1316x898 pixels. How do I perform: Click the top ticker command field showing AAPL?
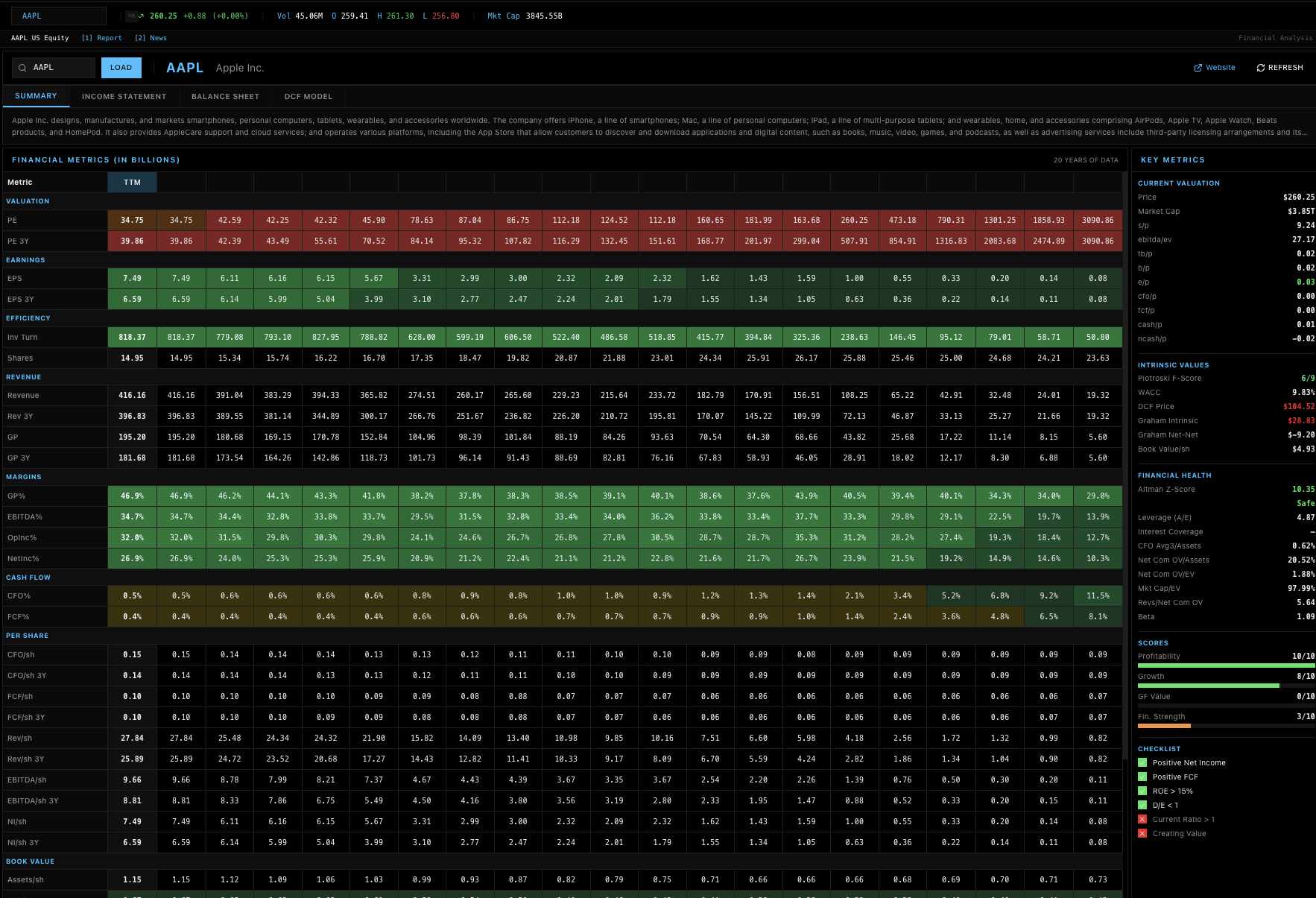tap(58, 16)
